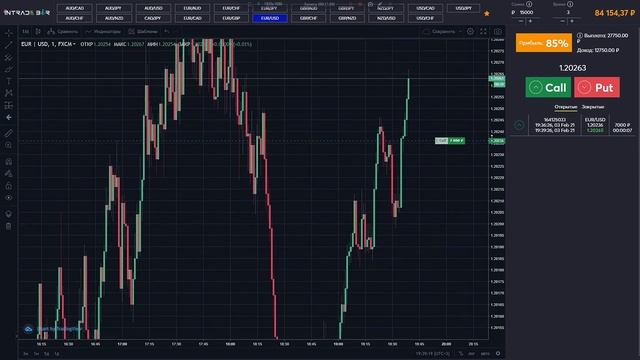This screenshot has height=360, width=640.
Task: Open the candlestick chart style selector
Action: tap(38, 31)
